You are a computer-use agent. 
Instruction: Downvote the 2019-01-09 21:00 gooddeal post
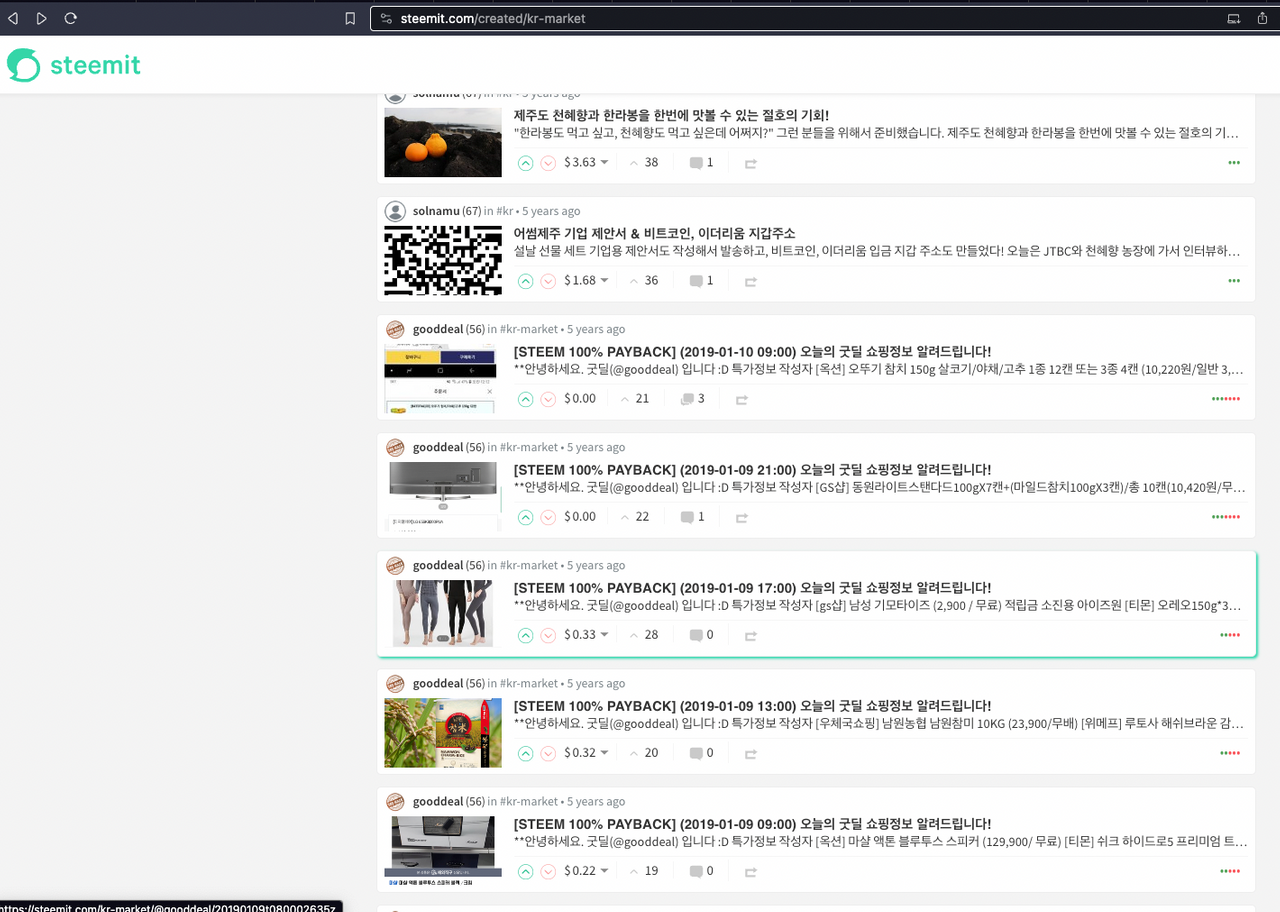pyautogui.click(x=548, y=517)
